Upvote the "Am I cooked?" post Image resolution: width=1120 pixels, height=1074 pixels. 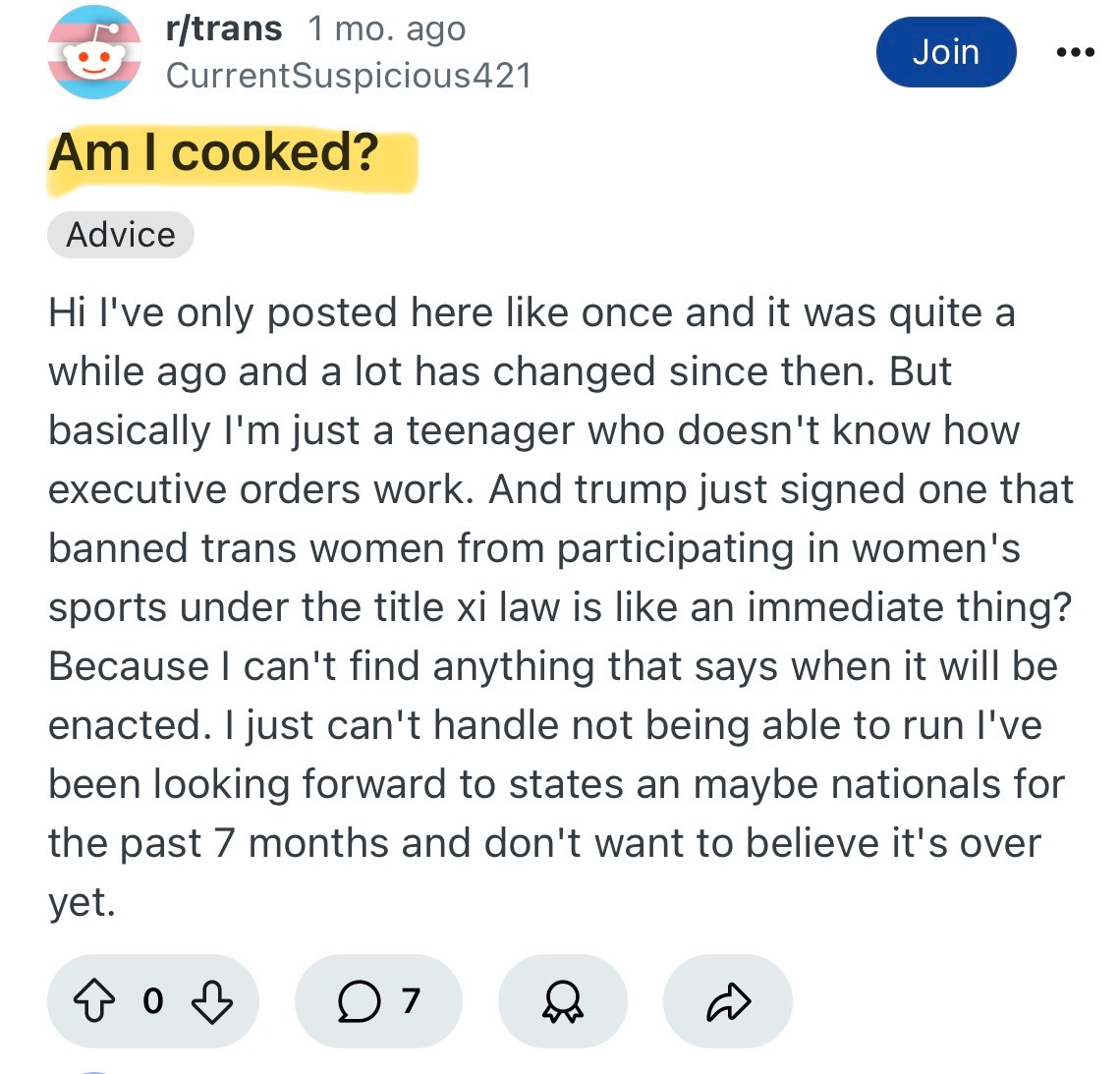(94, 1001)
